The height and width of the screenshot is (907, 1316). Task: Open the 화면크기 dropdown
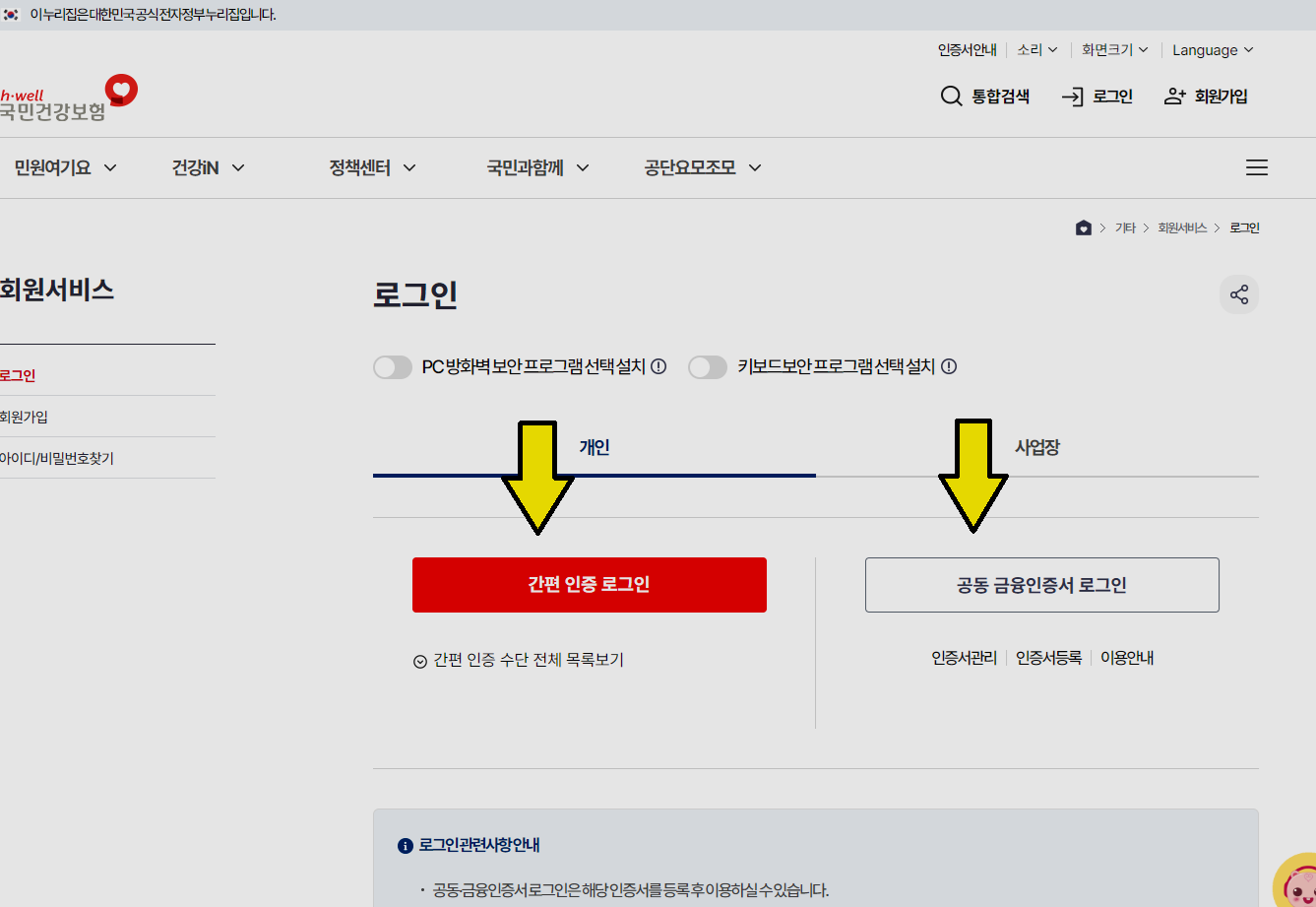coord(1108,49)
